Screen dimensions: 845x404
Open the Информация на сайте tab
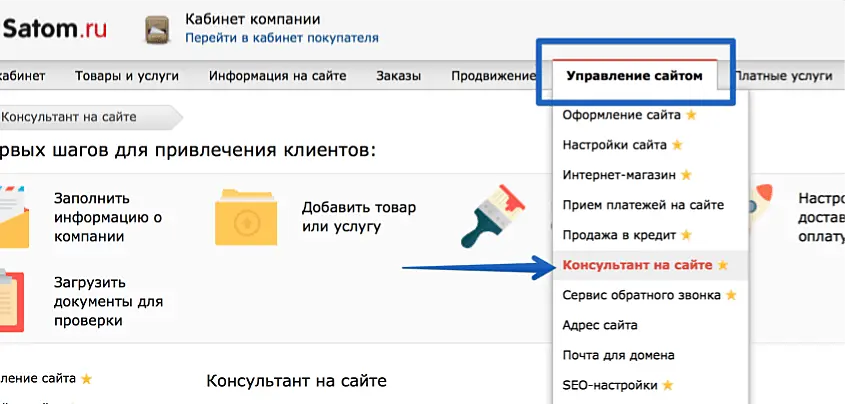point(278,76)
